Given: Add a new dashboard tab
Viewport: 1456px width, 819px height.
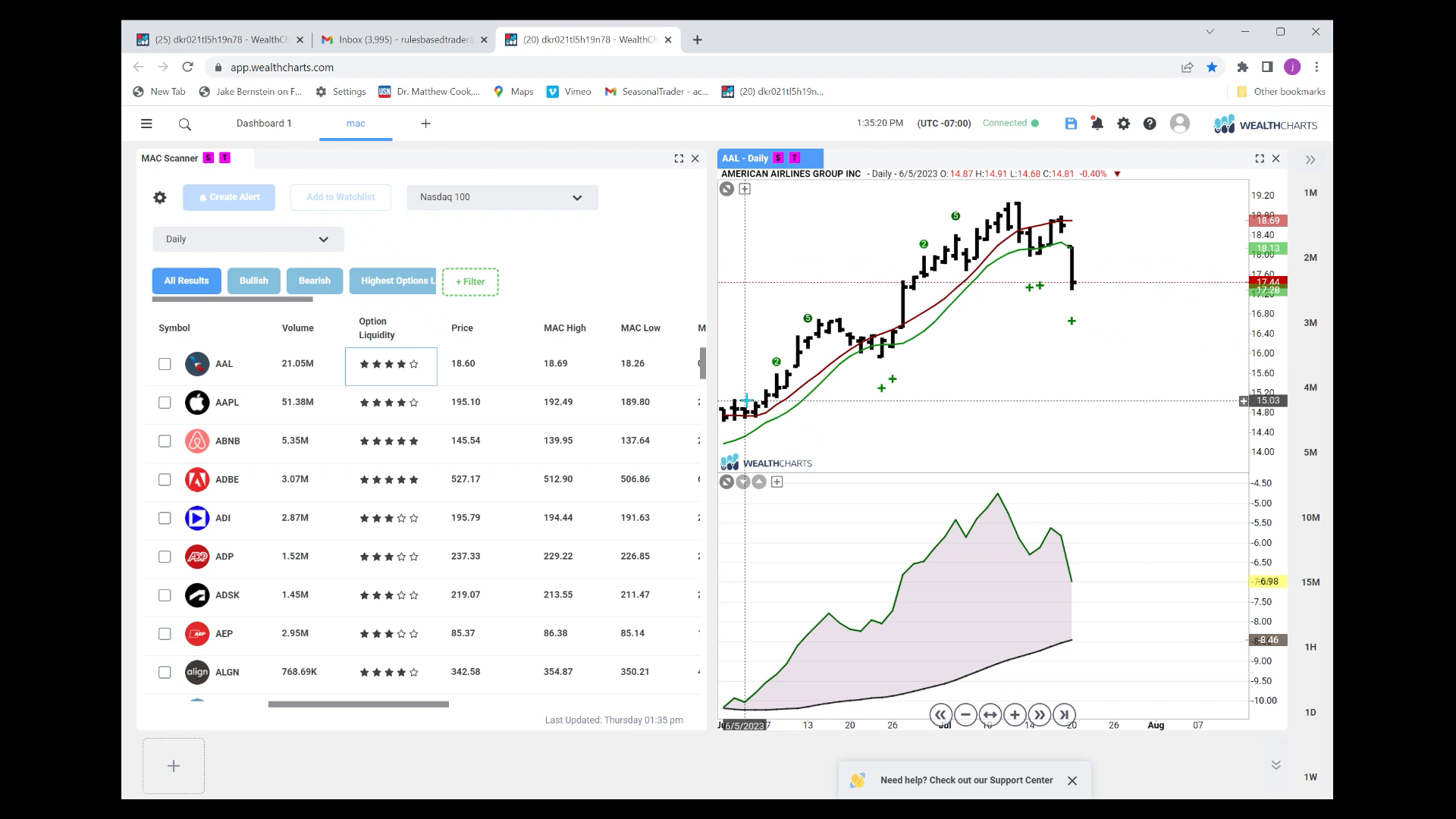Looking at the screenshot, I should (x=425, y=124).
